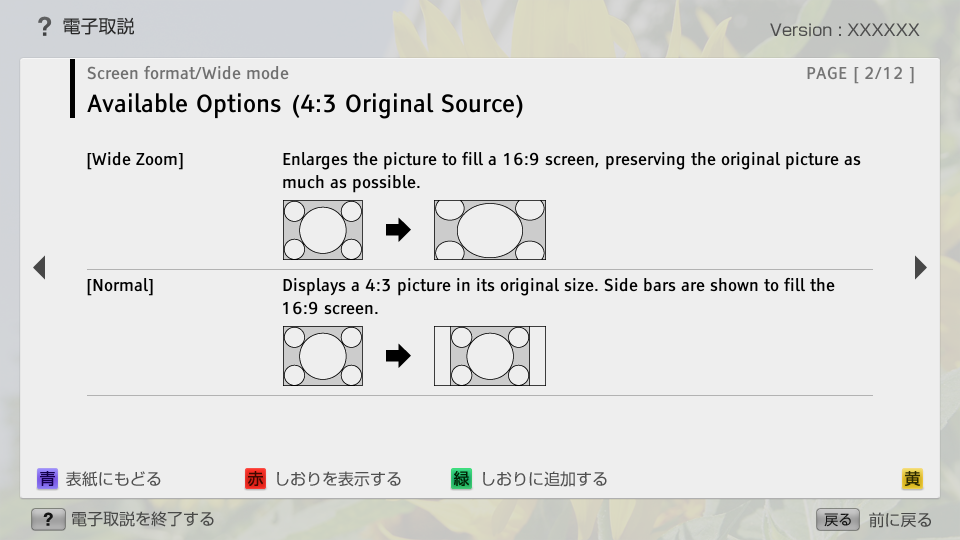Click the PAGE [ 2/12 ] indicator

pyautogui.click(x=860, y=73)
